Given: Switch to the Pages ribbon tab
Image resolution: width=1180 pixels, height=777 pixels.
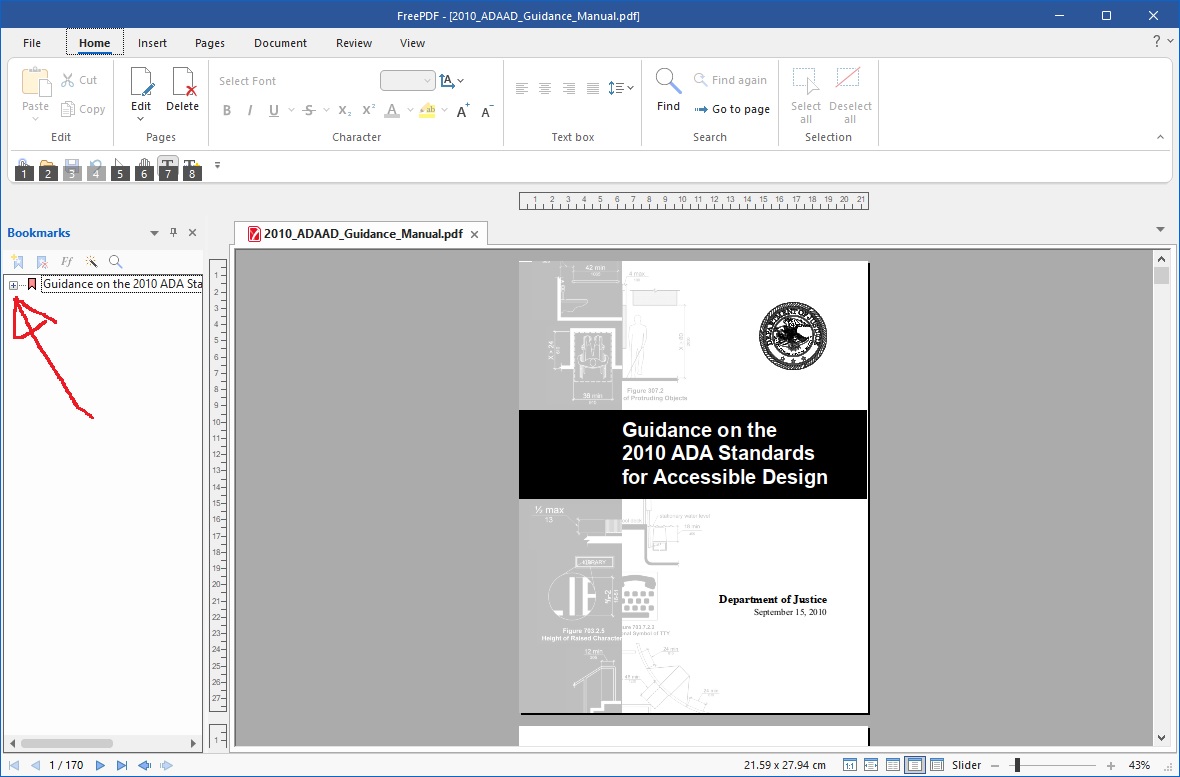Looking at the screenshot, I should click(x=210, y=43).
